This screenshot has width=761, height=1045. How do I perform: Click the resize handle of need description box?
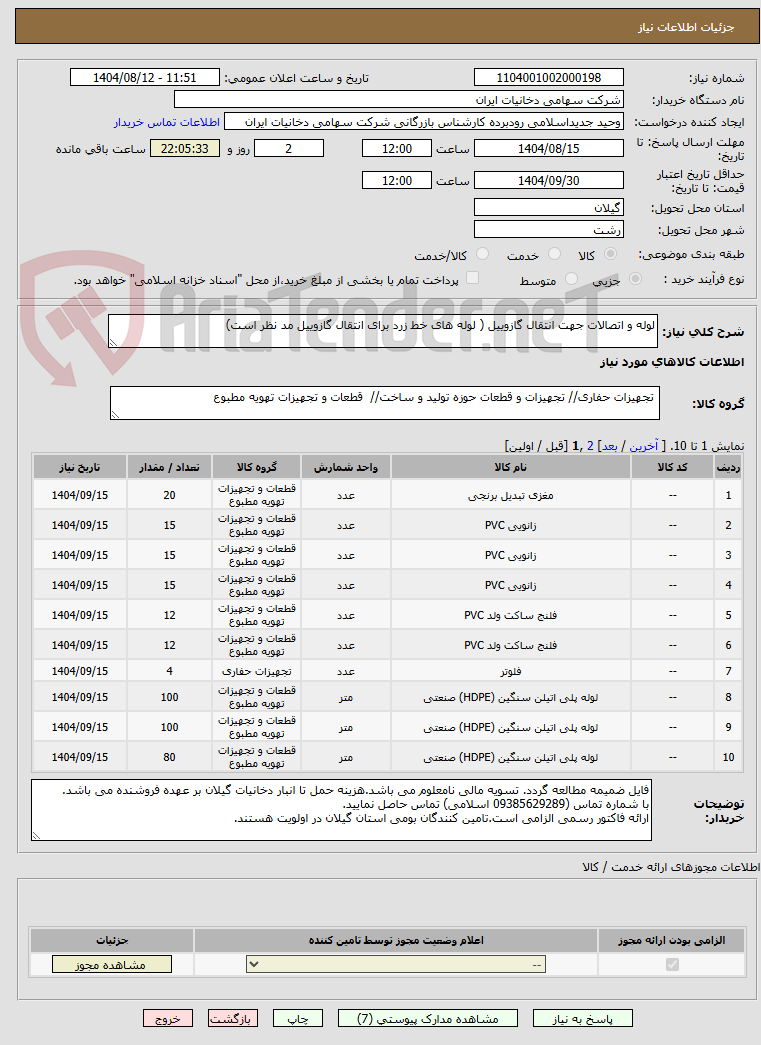(x=113, y=343)
